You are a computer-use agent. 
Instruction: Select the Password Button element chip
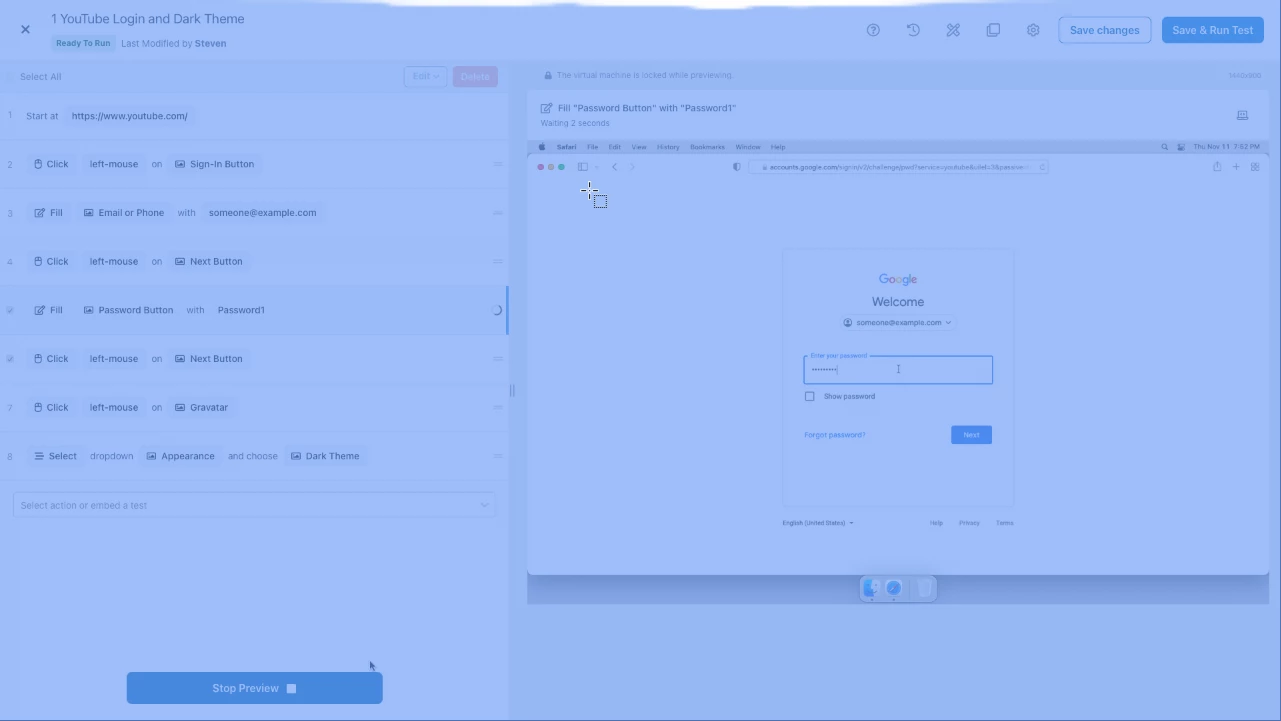[128, 310]
